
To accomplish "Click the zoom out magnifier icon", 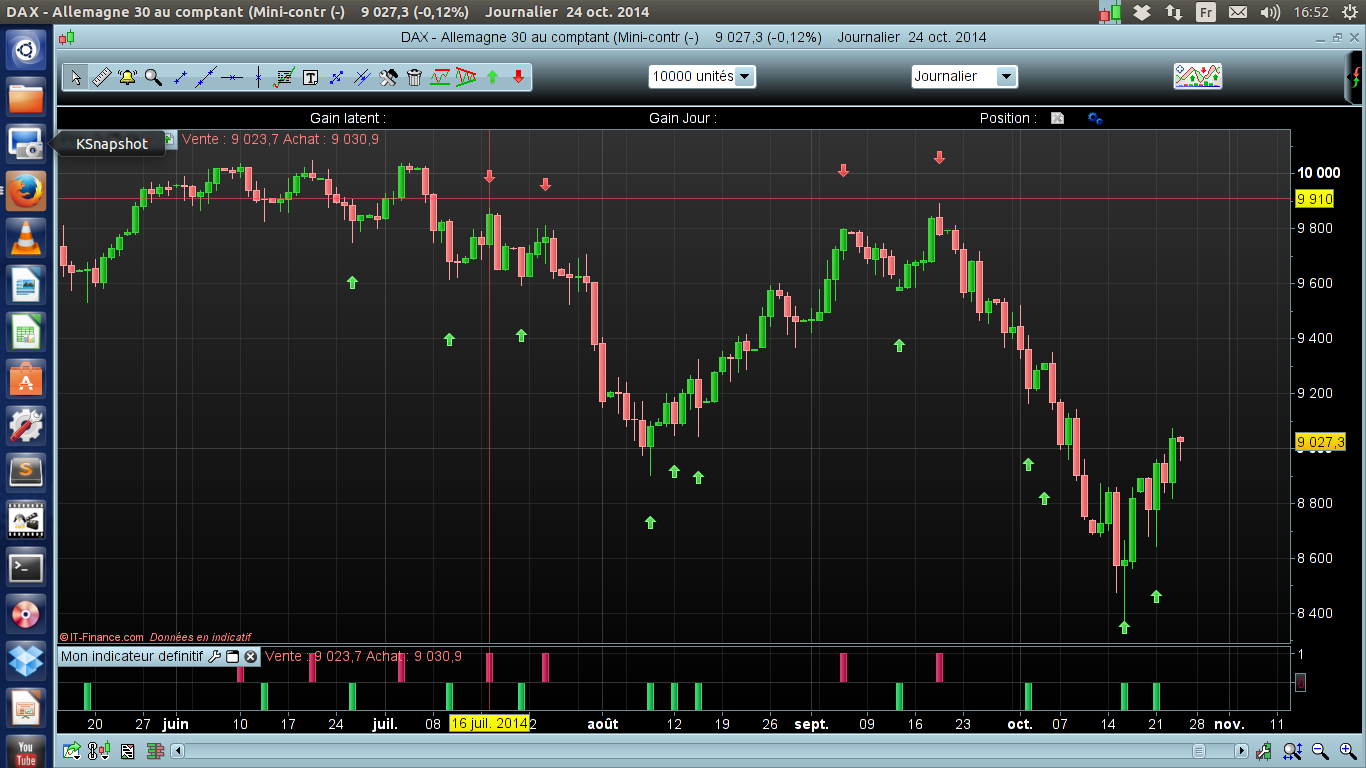I will 1319,751.
